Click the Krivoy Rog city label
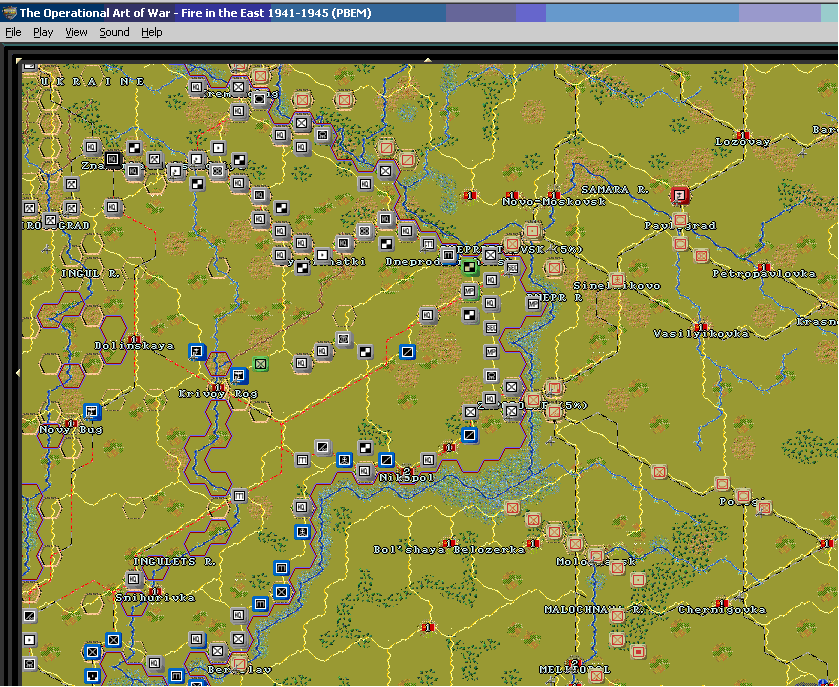Screen dimensions: 839x687 pos(218,394)
